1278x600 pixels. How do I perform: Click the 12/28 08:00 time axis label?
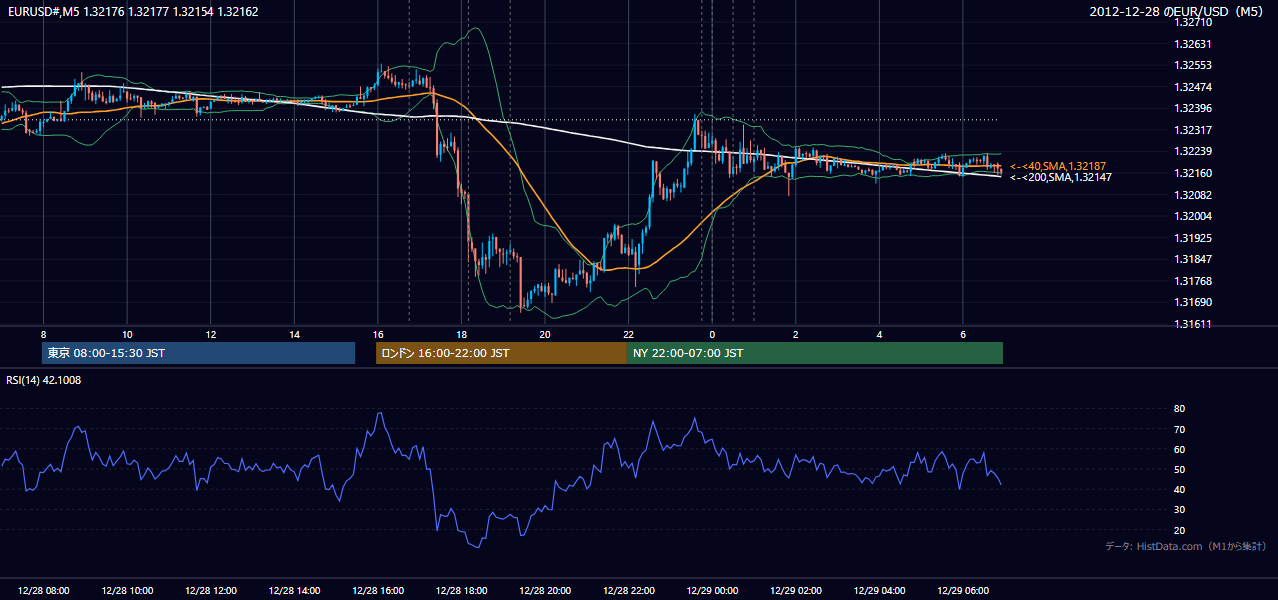pyautogui.click(x=44, y=591)
